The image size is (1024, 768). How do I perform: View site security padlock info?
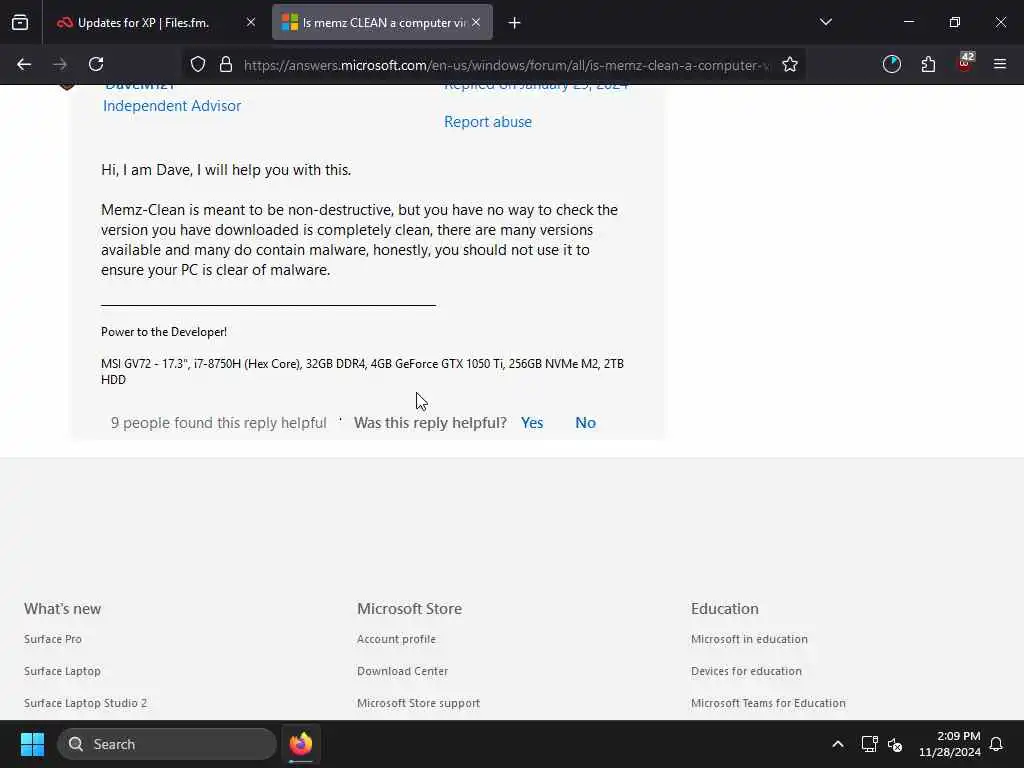pos(226,64)
